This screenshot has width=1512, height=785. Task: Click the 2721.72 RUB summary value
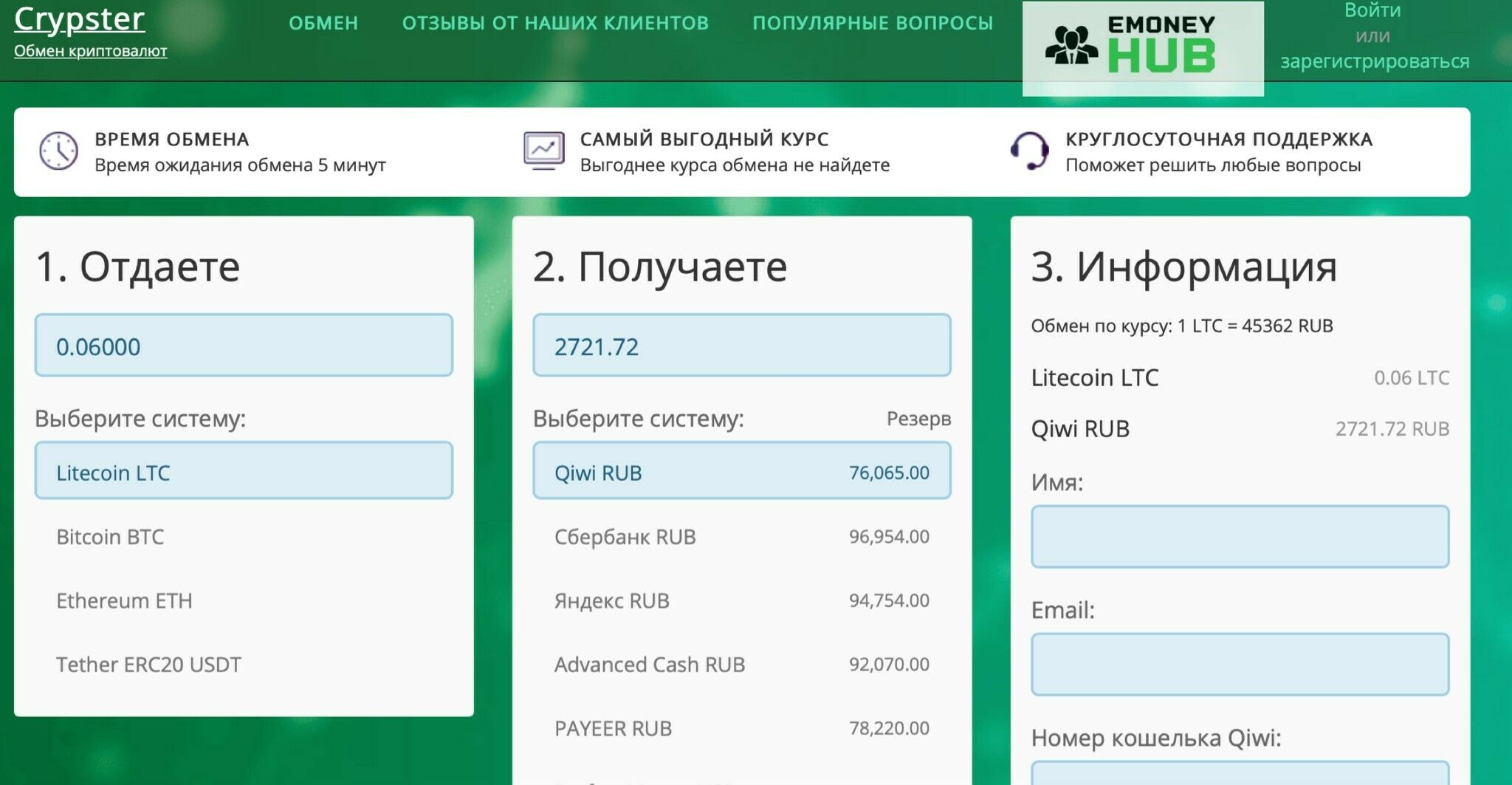(1392, 429)
